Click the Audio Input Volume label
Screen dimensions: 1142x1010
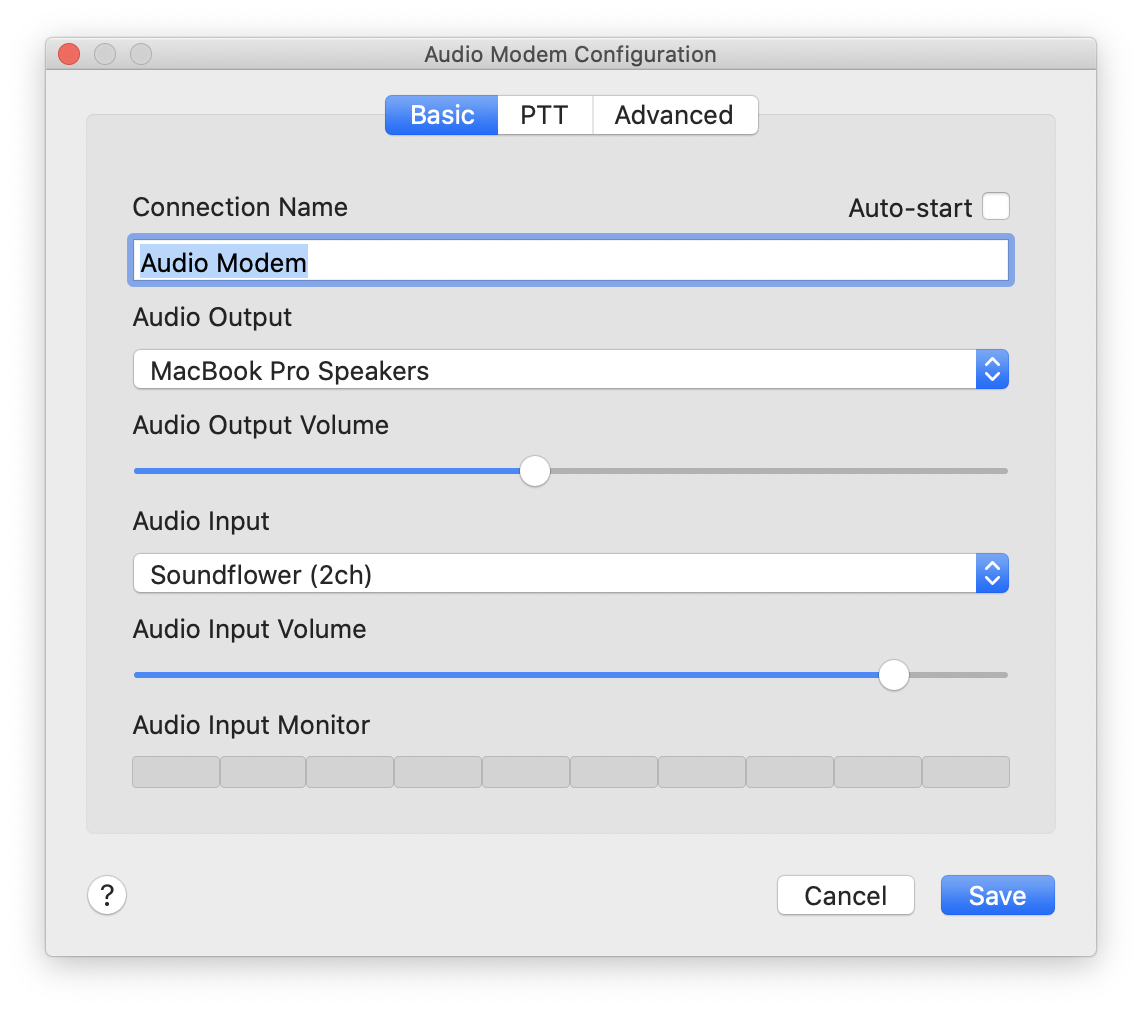249,629
